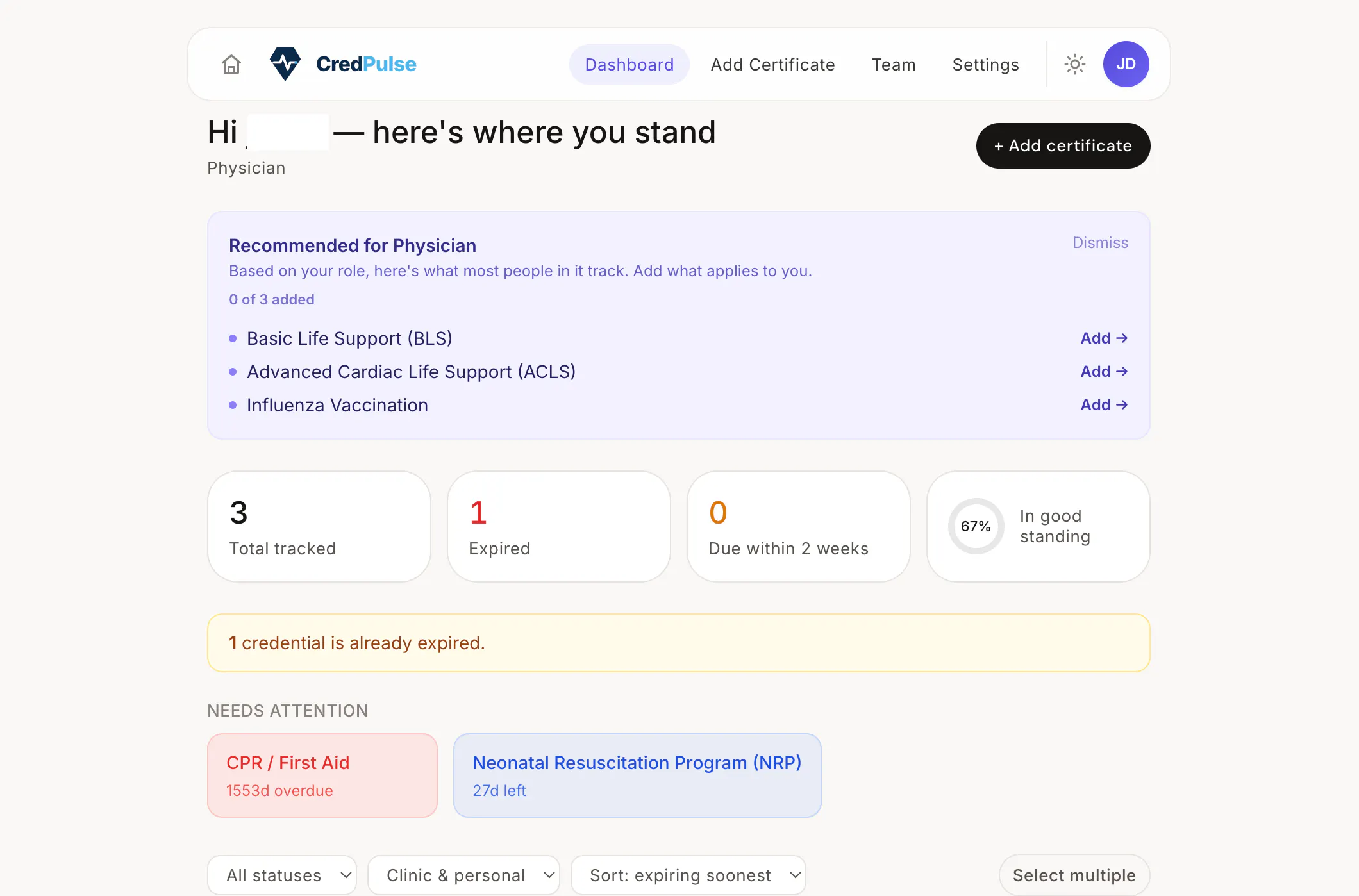Screen dimensions: 1359x896
Task: Go to the Add Certificate nav item
Action: [x=772, y=64]
